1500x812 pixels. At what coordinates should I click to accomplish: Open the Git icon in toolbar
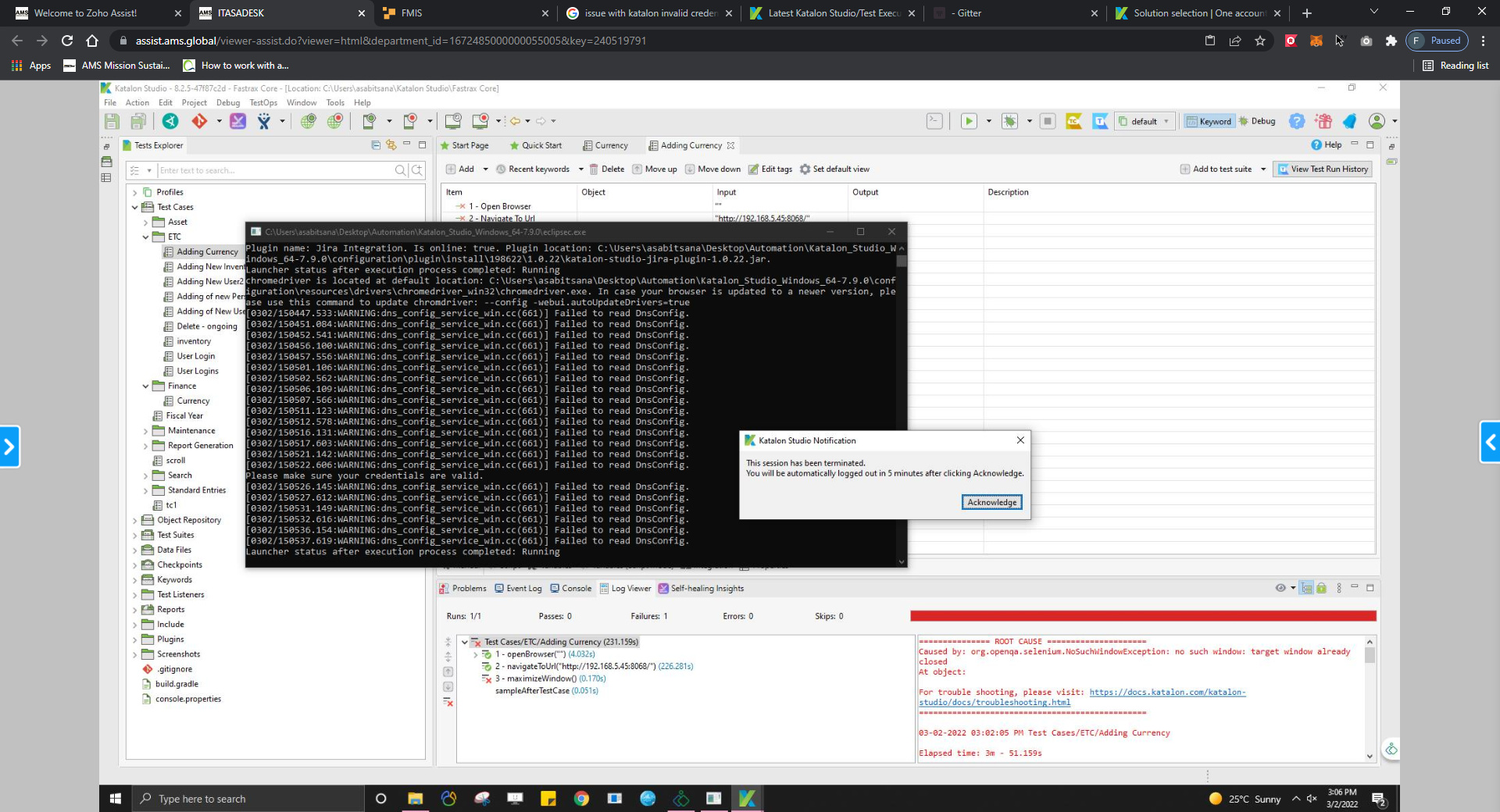pos(199,121)
